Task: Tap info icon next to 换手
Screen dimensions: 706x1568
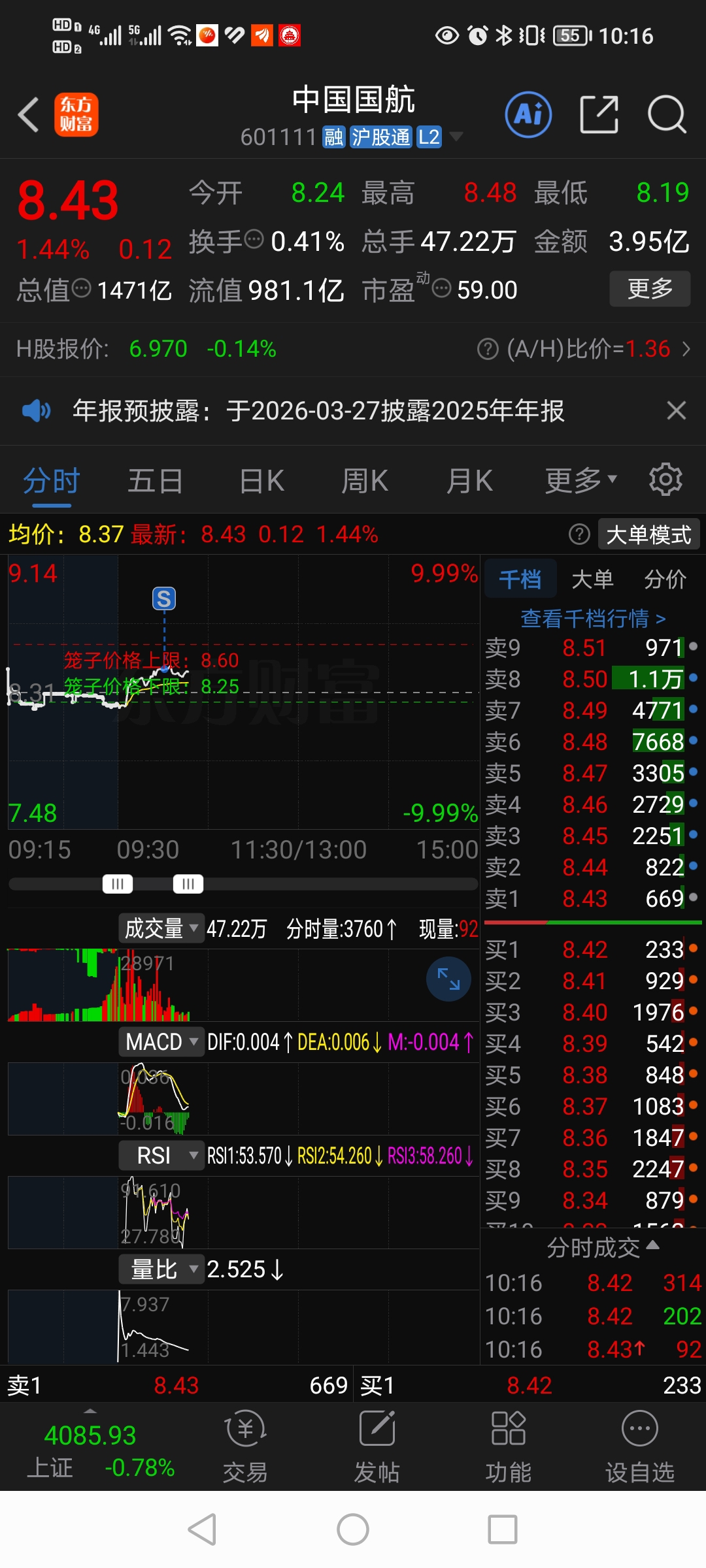Action: (254, 240)
